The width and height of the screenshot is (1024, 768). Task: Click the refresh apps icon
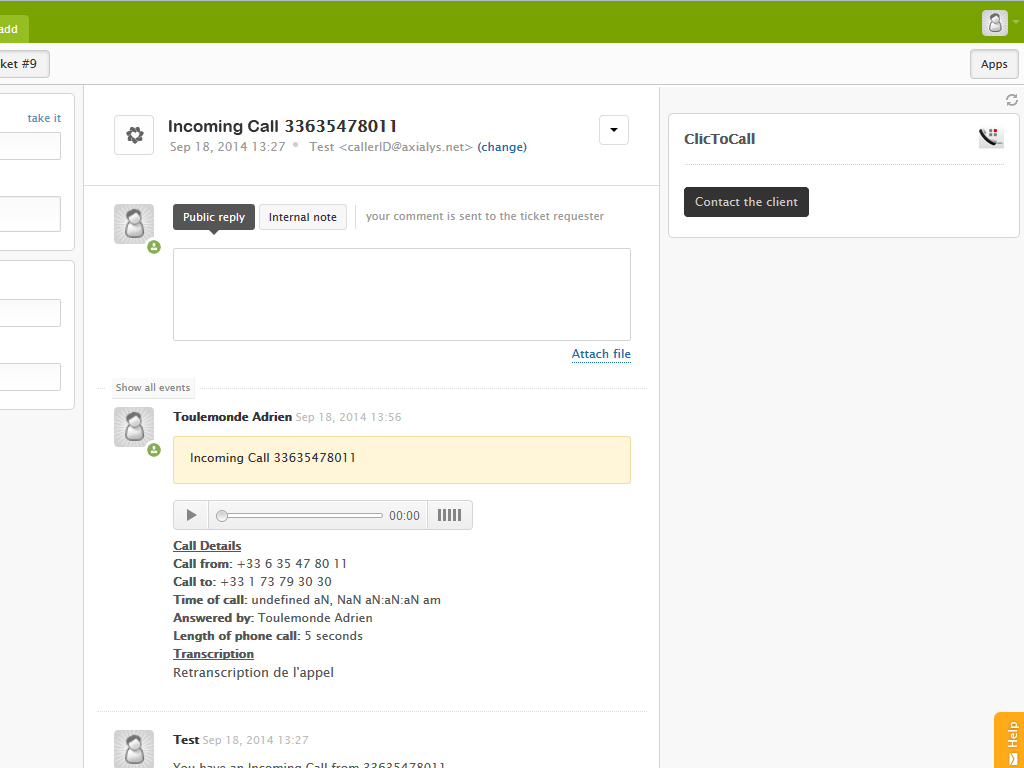[1011, 100]
